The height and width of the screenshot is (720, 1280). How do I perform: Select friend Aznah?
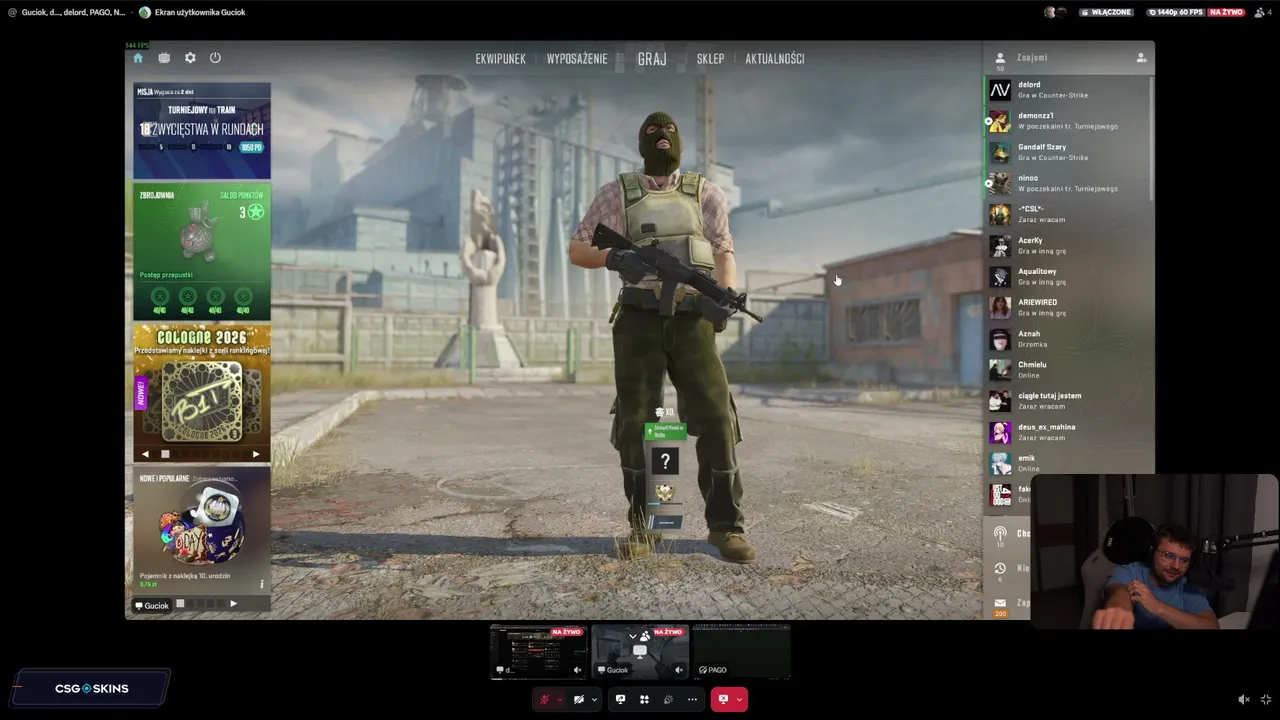click(x=1068, y=338)
